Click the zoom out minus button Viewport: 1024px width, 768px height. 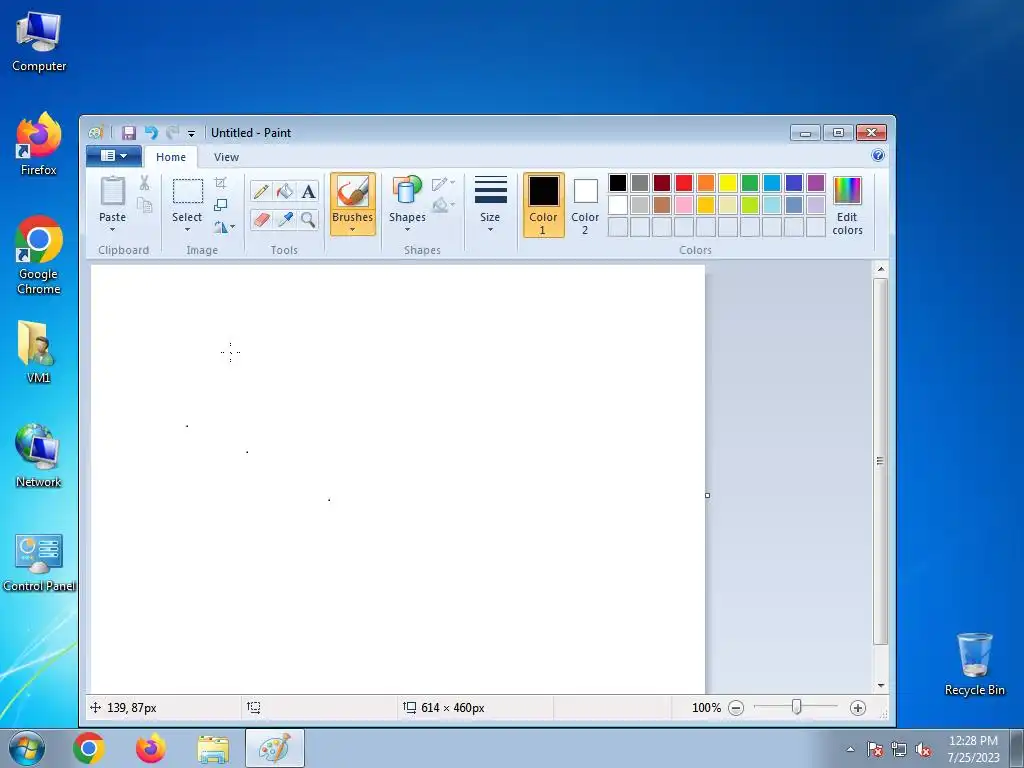pos(736,708)
